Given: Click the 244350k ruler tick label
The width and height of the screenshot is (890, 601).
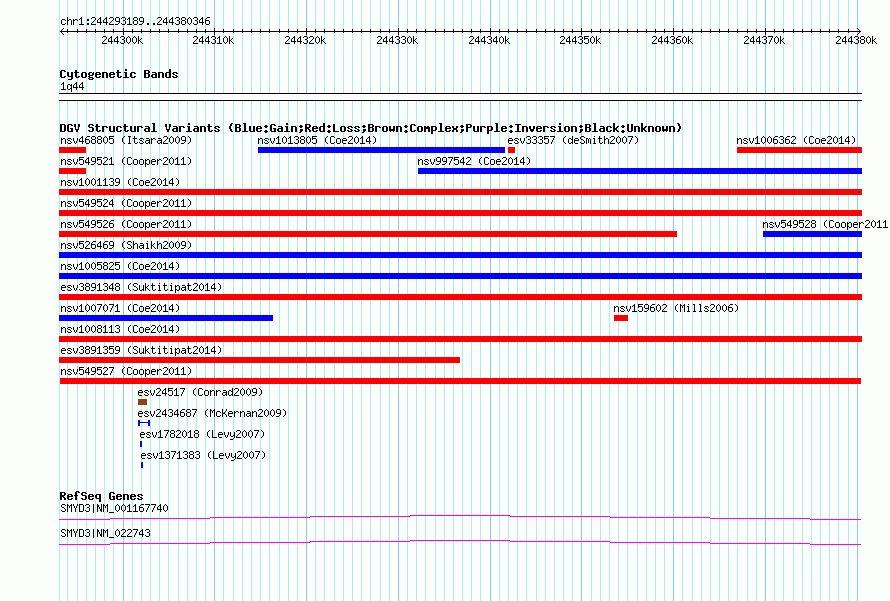Looking at the screenshot, I should [x=580, y=40].
